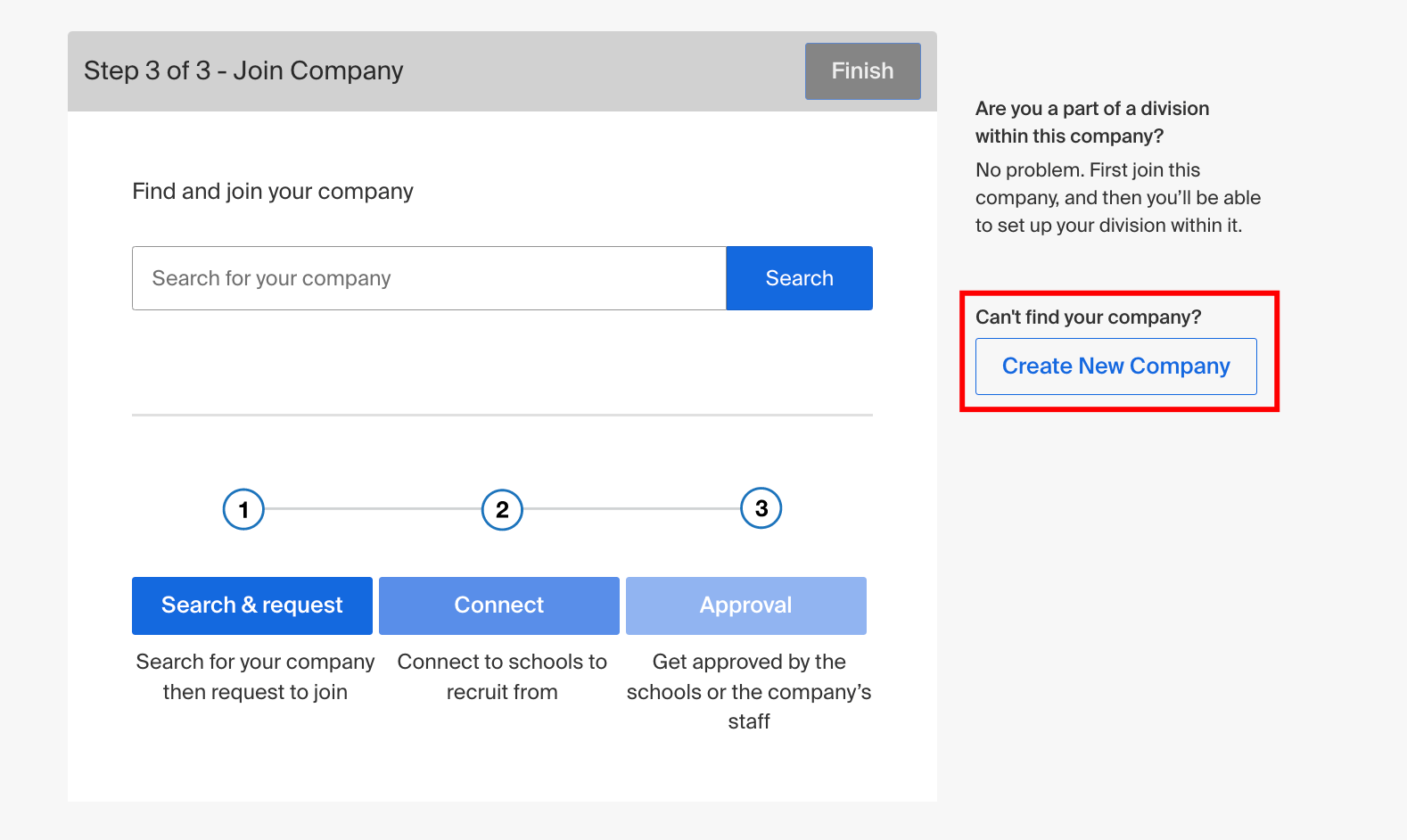Focus the 'Search for your company' field
The image size is (1407, 840).
(x=429, y=278)
